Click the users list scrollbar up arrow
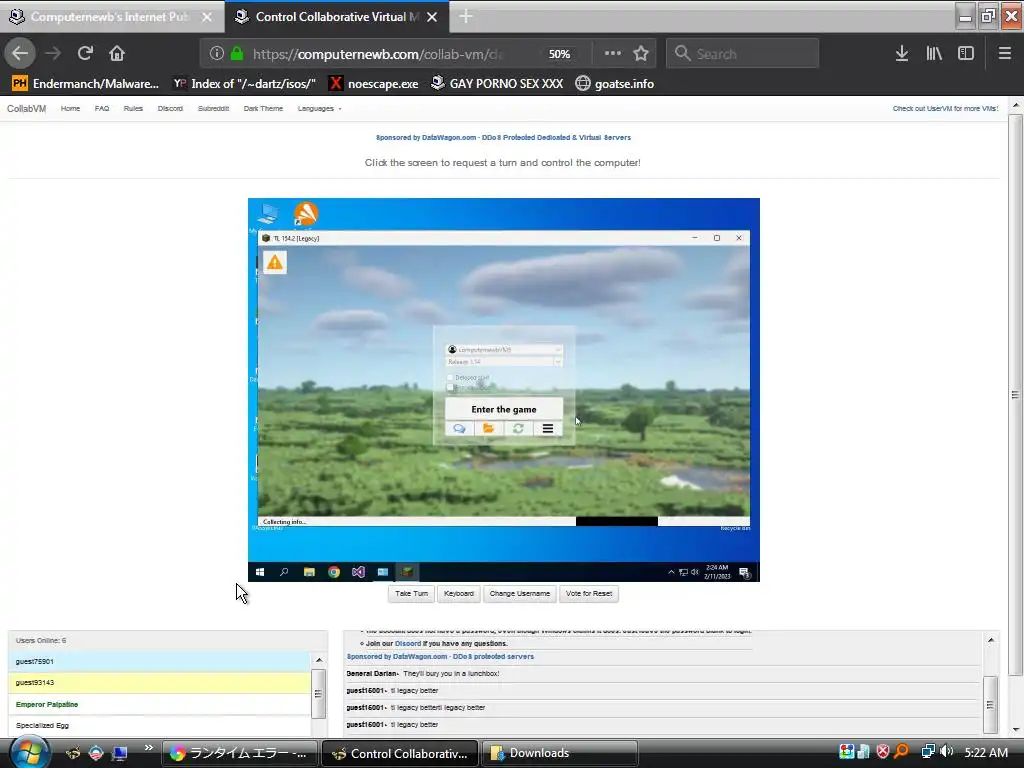The height and width of the screenshot is (768, 1024). [319, 660]
